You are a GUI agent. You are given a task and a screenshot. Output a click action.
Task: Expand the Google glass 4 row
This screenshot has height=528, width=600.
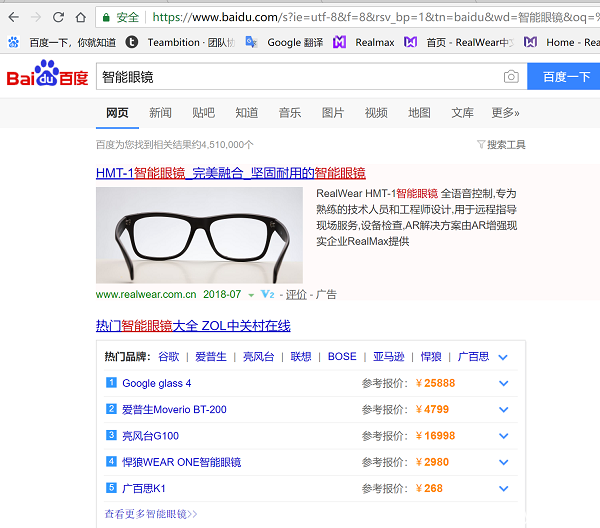[504, 383]
